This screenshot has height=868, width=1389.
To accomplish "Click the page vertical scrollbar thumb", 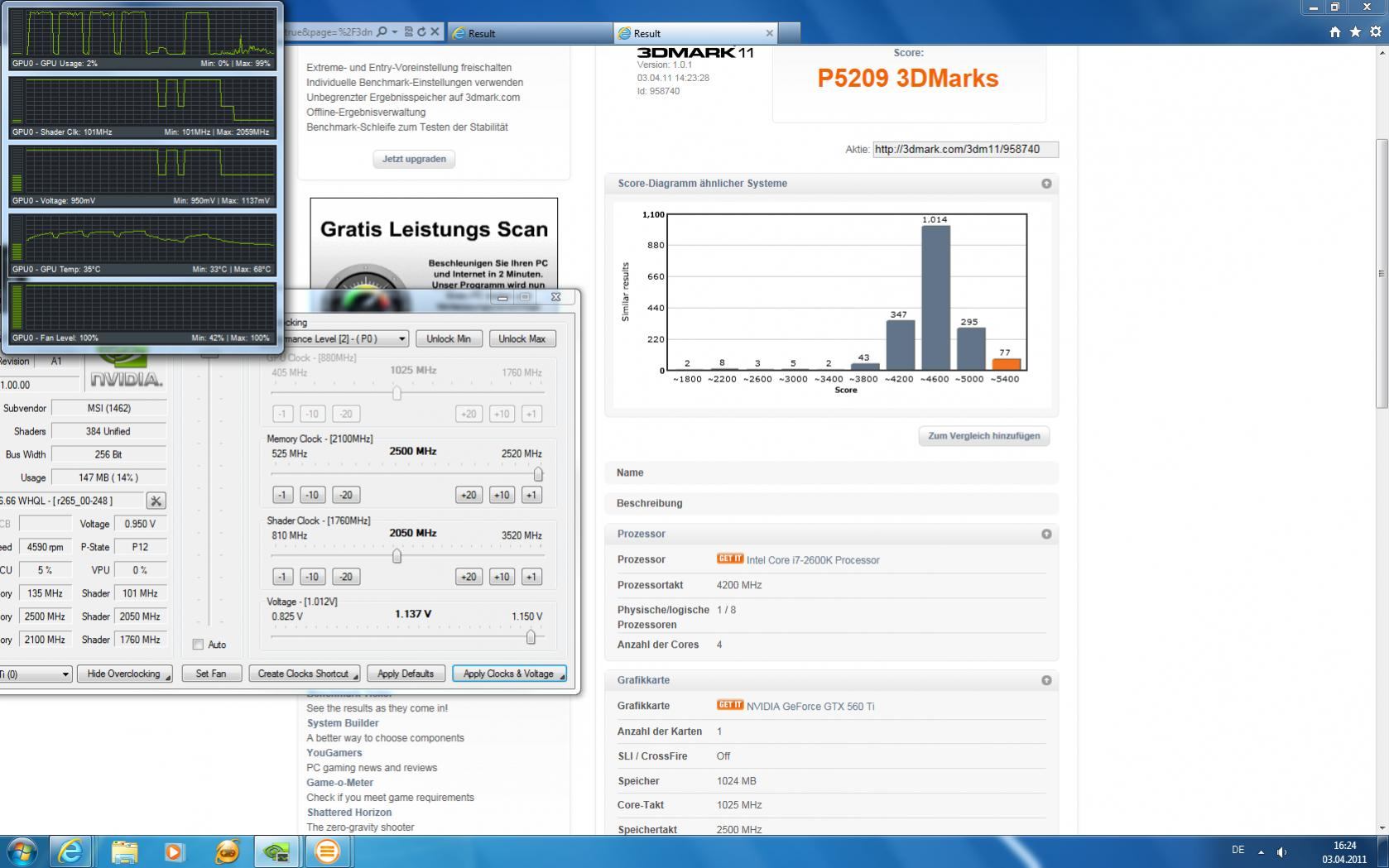I will coord(1381,273).
